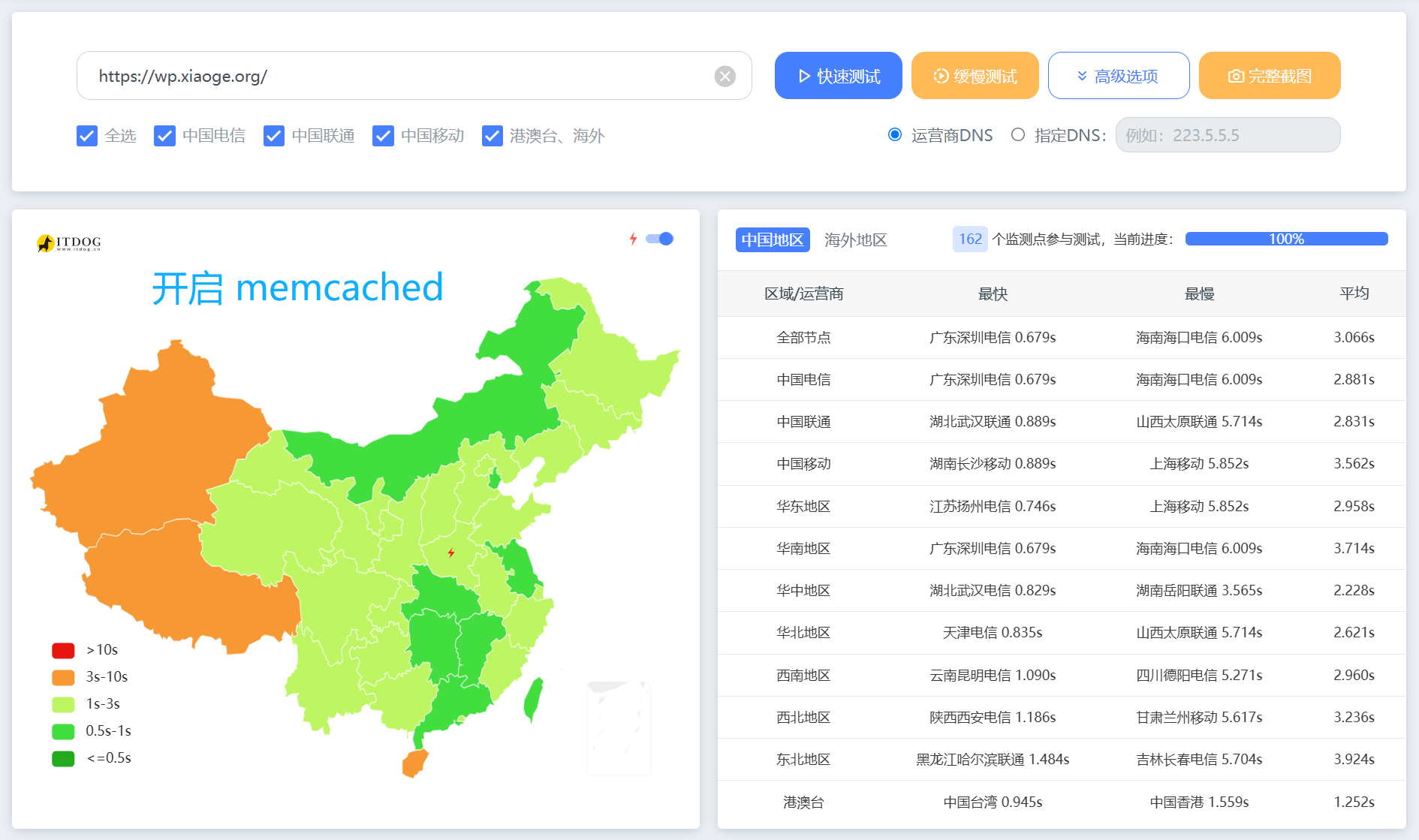Click the lightning bolt icon beside the map toggle

click(633, 239)
